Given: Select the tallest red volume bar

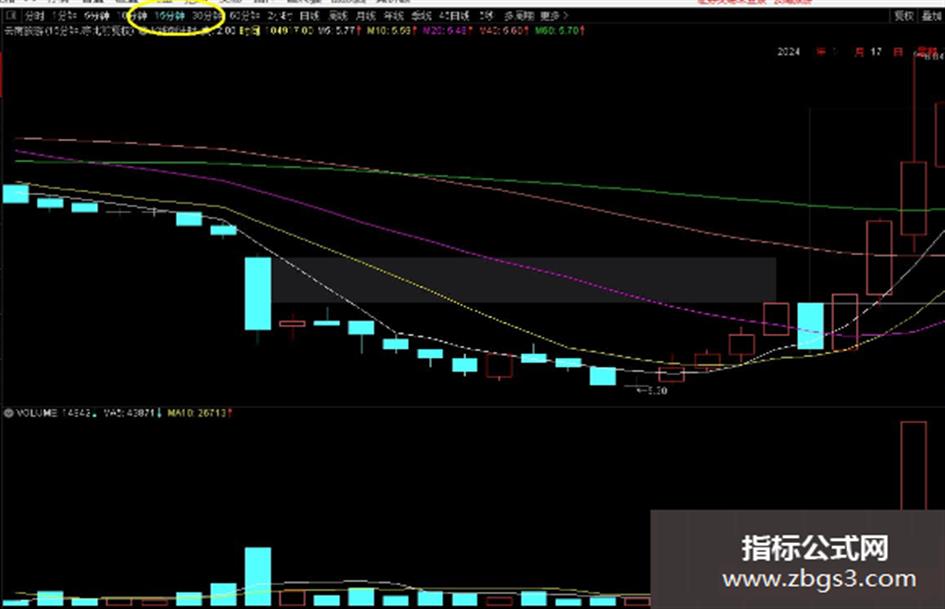Looking at the screenshot, I should pos(914,466).
